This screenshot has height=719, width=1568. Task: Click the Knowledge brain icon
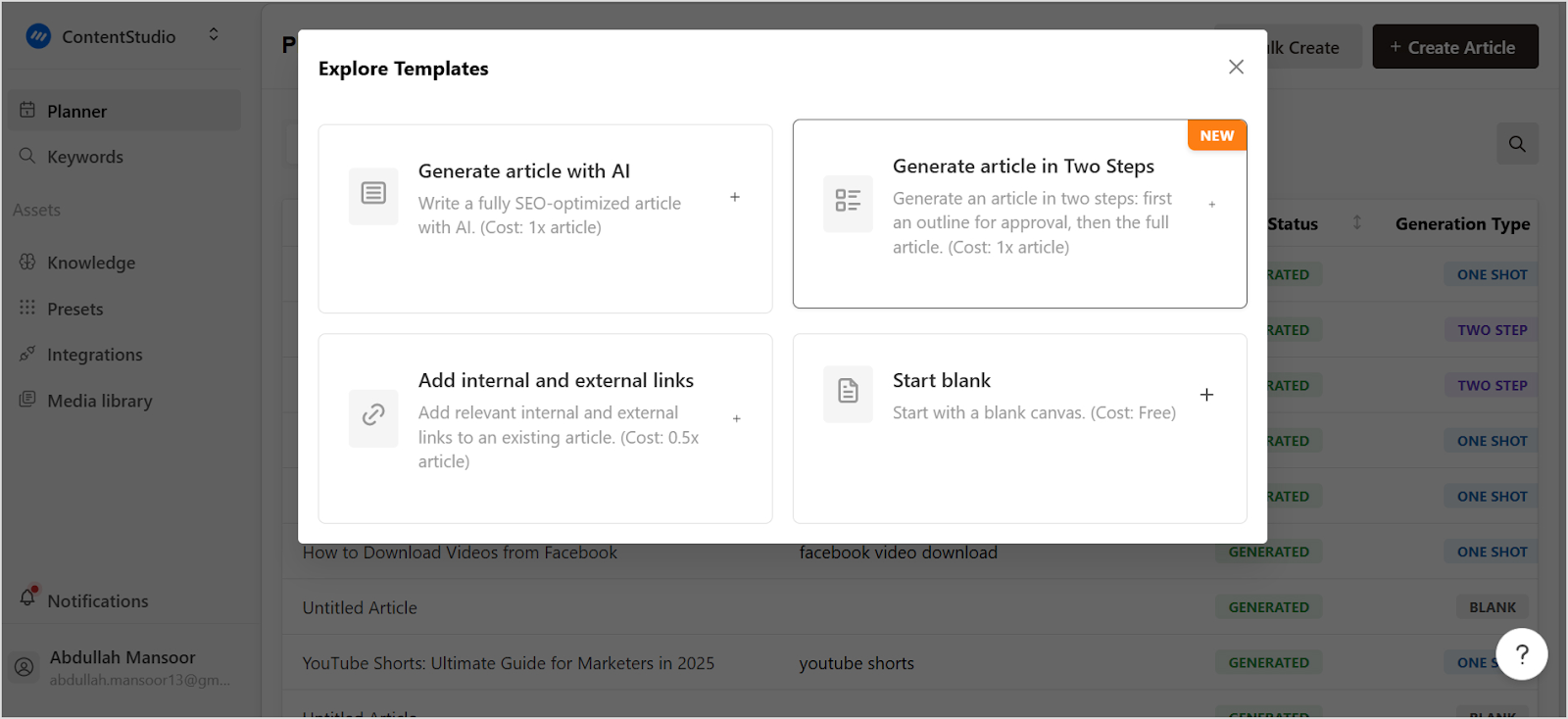27,262
